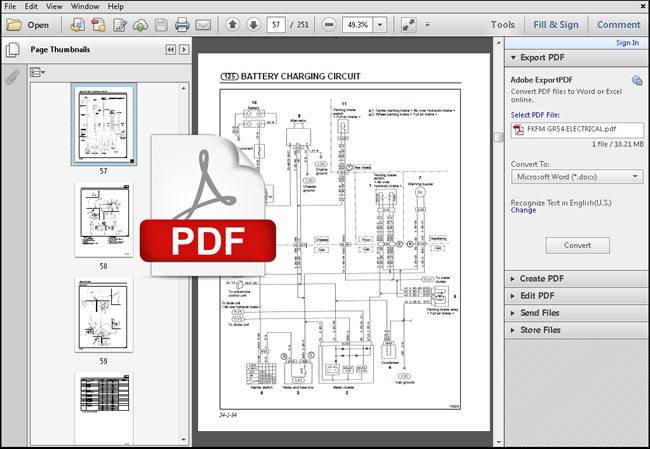
Task: Expand the Send Files section
Action: [513, 313]
